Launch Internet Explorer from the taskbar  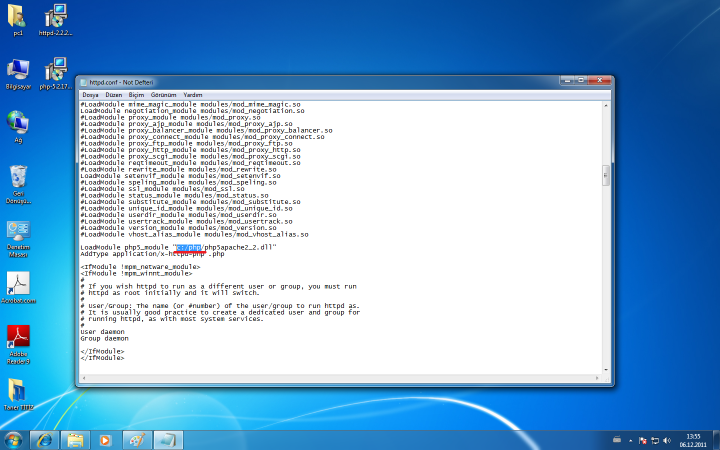45,439
